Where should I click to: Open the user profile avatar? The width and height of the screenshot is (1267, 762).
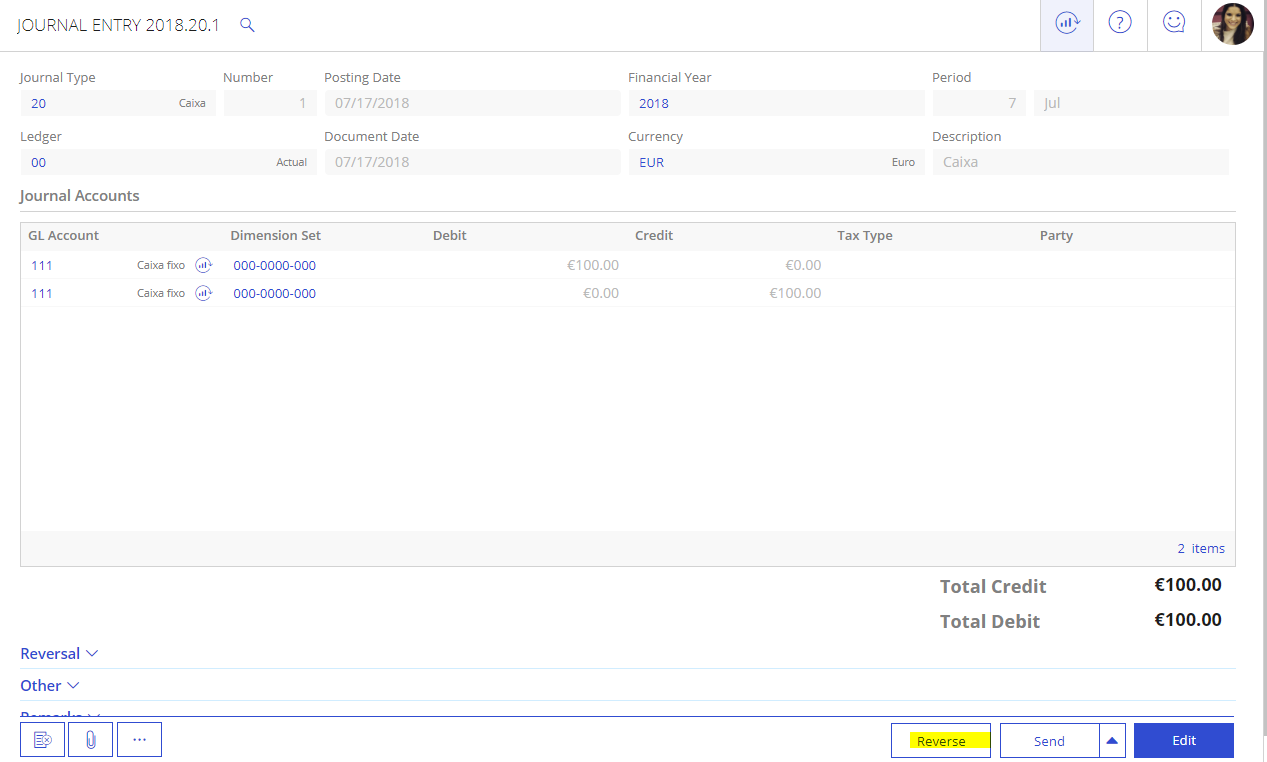(x=1232, y=24)
